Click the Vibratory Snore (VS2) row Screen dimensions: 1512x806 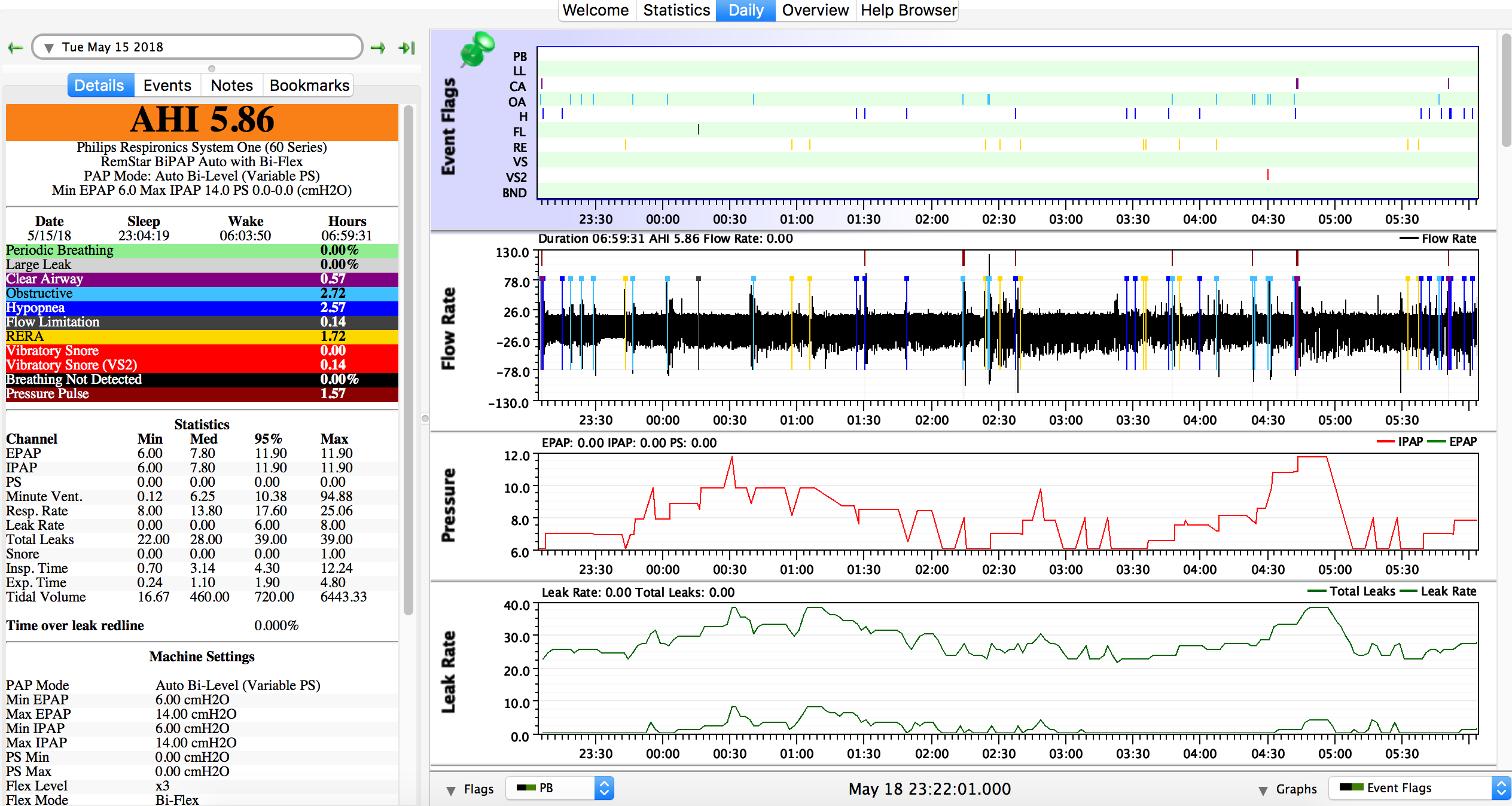click(202, 365)
